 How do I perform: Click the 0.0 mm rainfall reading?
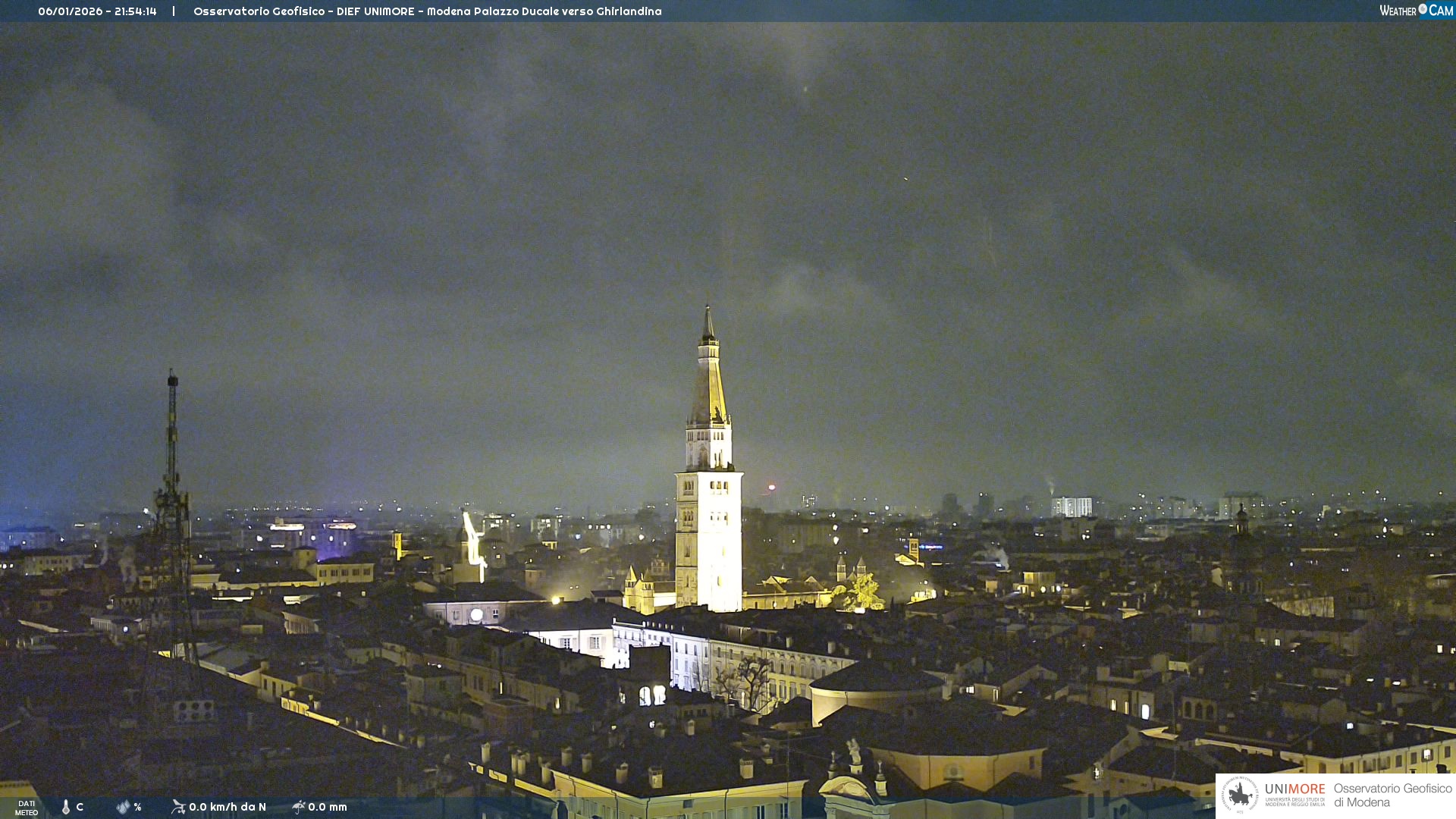pos(328,807)
